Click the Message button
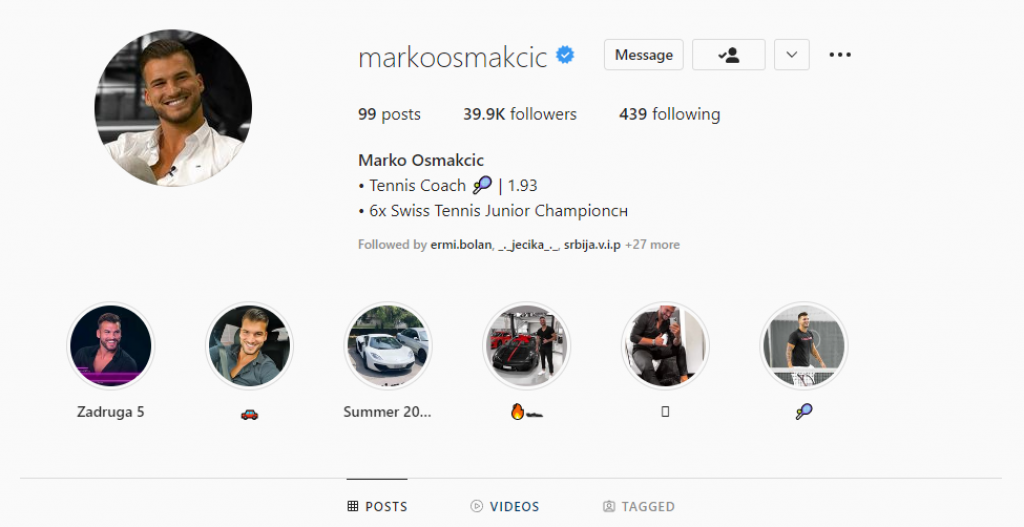The image size is (1024, 527). click(643, 55)
